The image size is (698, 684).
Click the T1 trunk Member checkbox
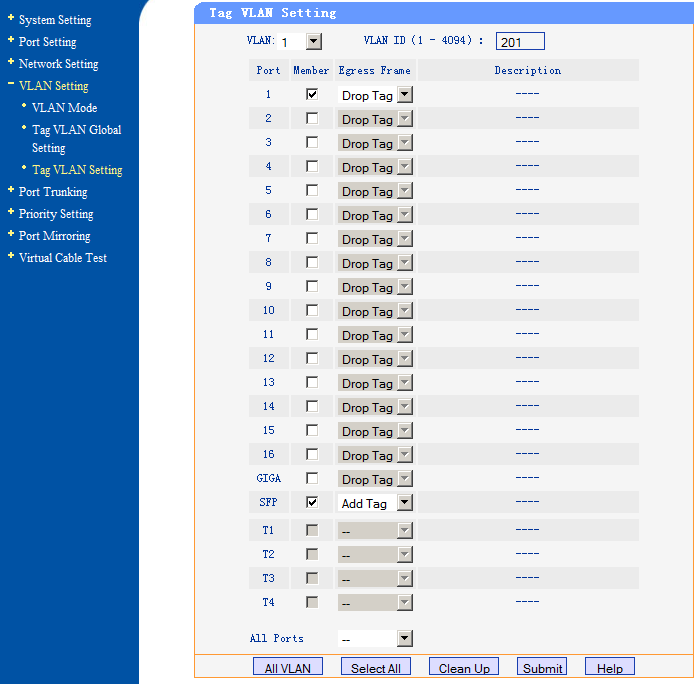pyautogui.click(x=312, y=530)
